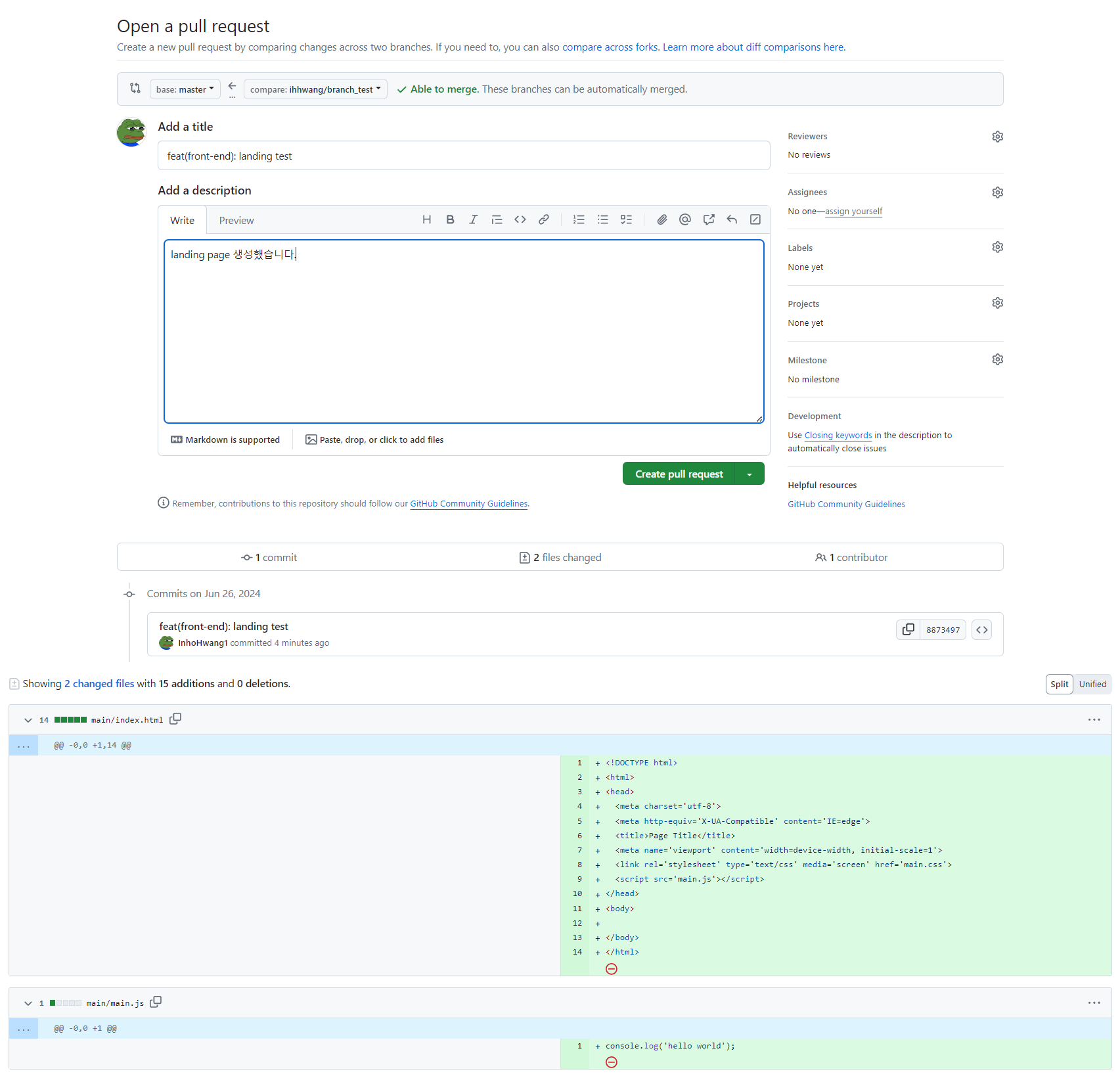This screenshot has height=1082, width=1120.
Task: Click no-newline warning icon in index.html
Action: click(x=612, y=968)
